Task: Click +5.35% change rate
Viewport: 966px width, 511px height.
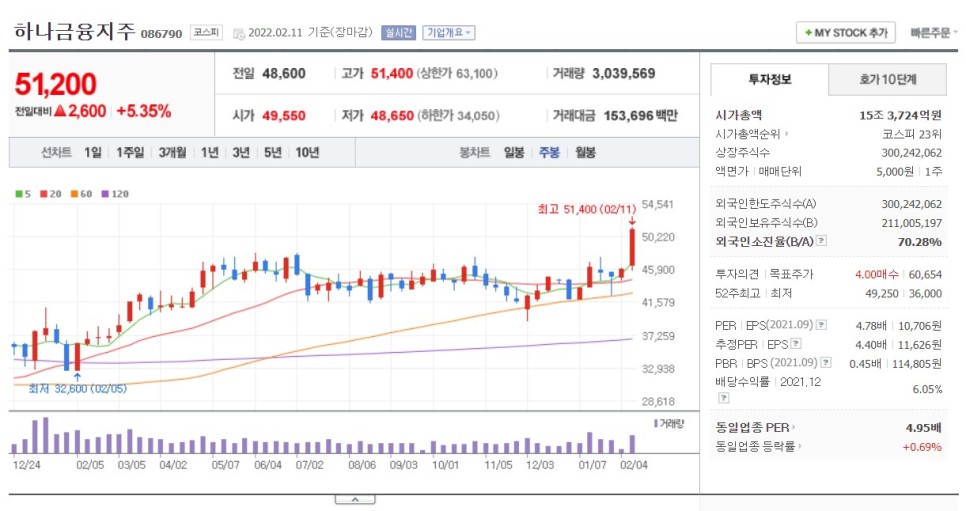Action: pos(144,111)
